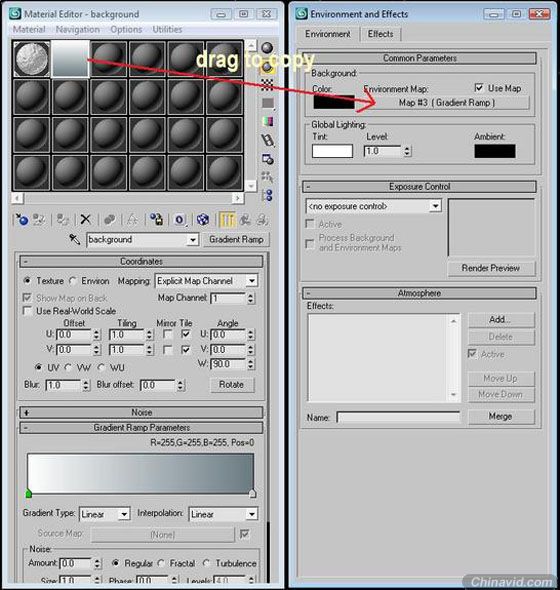Screen dimensions: 560x590
Task: Select the Environ radio button
Action: click(x=73, y=281)
